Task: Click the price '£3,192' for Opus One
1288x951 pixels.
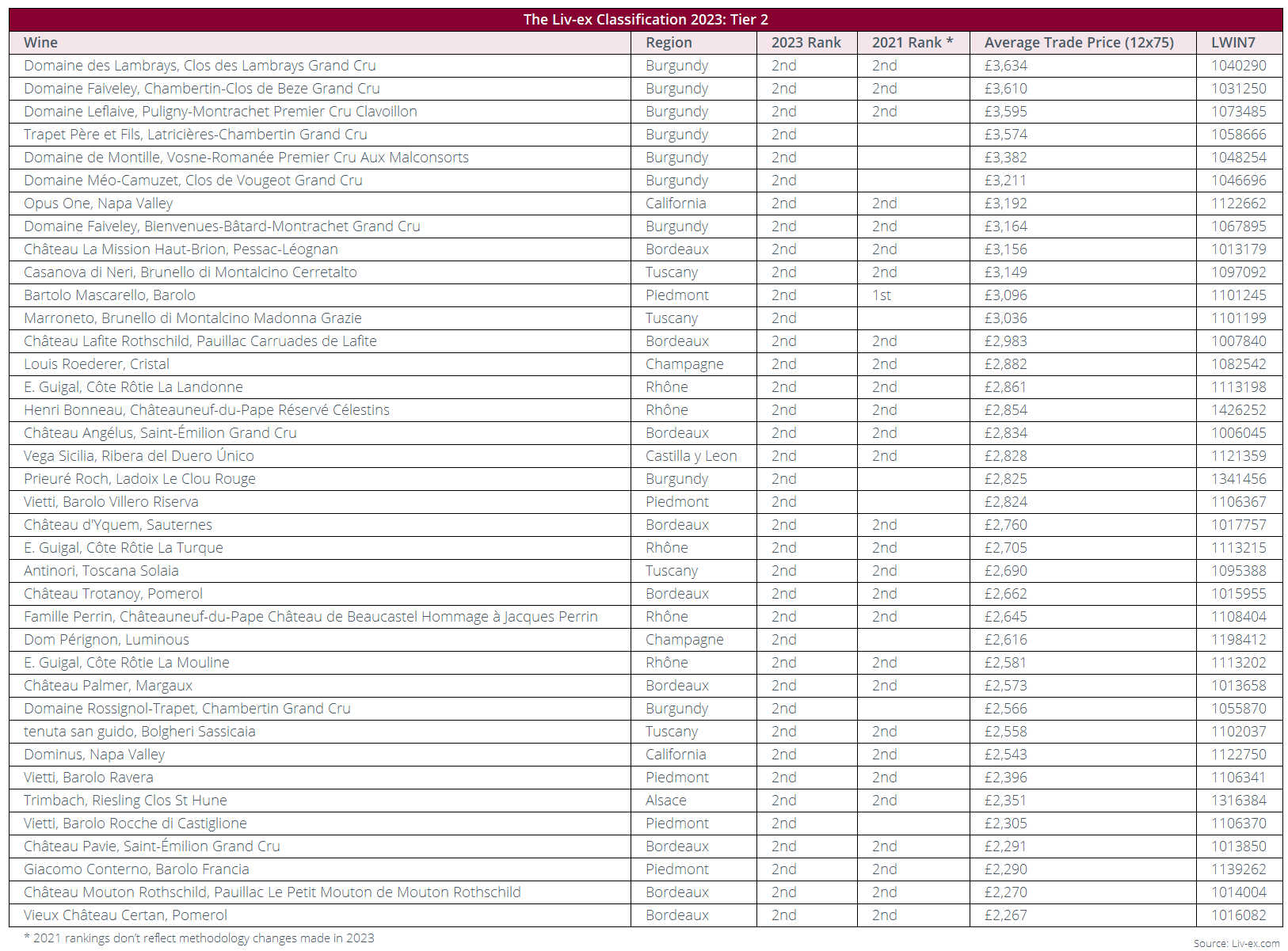Action: click(1006, 204)
